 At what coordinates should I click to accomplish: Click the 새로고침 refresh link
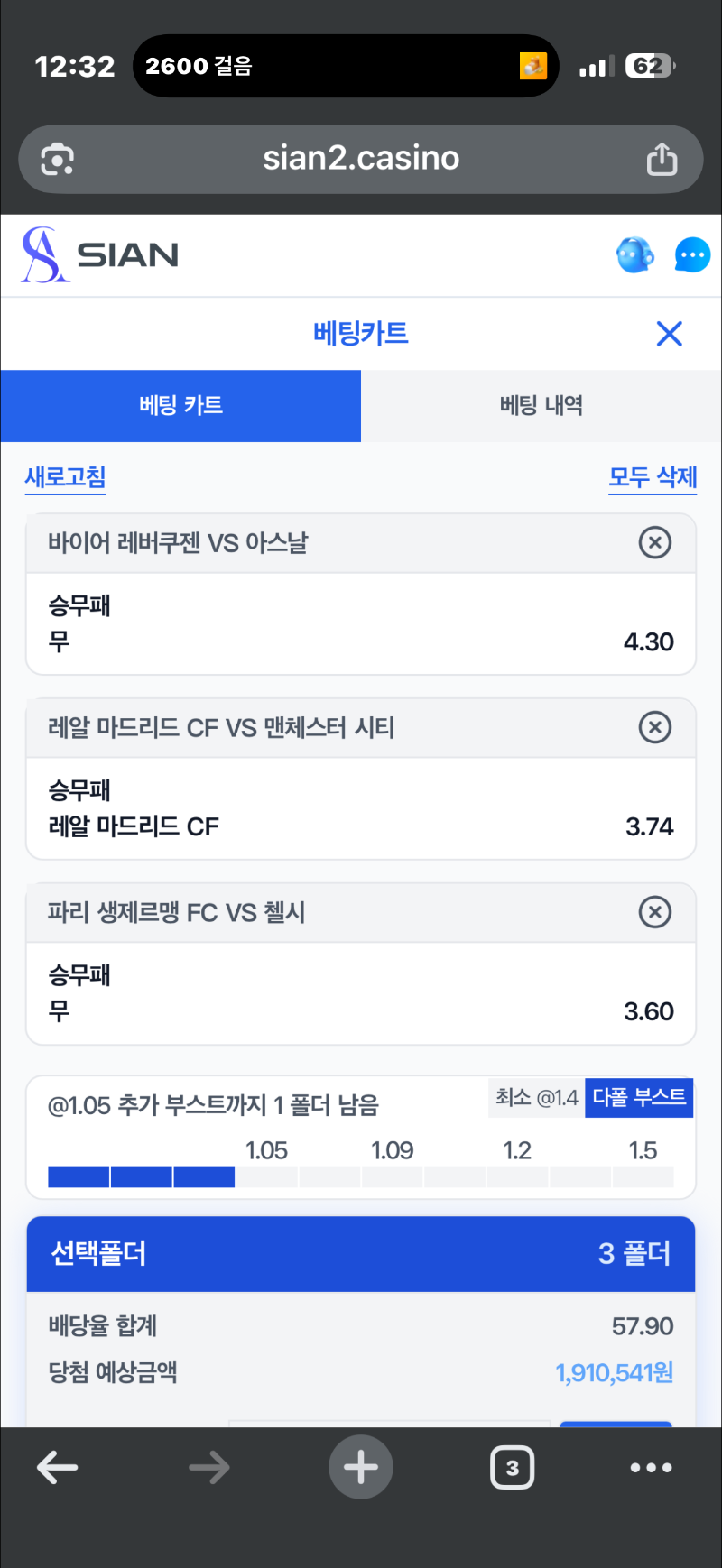(66, 477)
